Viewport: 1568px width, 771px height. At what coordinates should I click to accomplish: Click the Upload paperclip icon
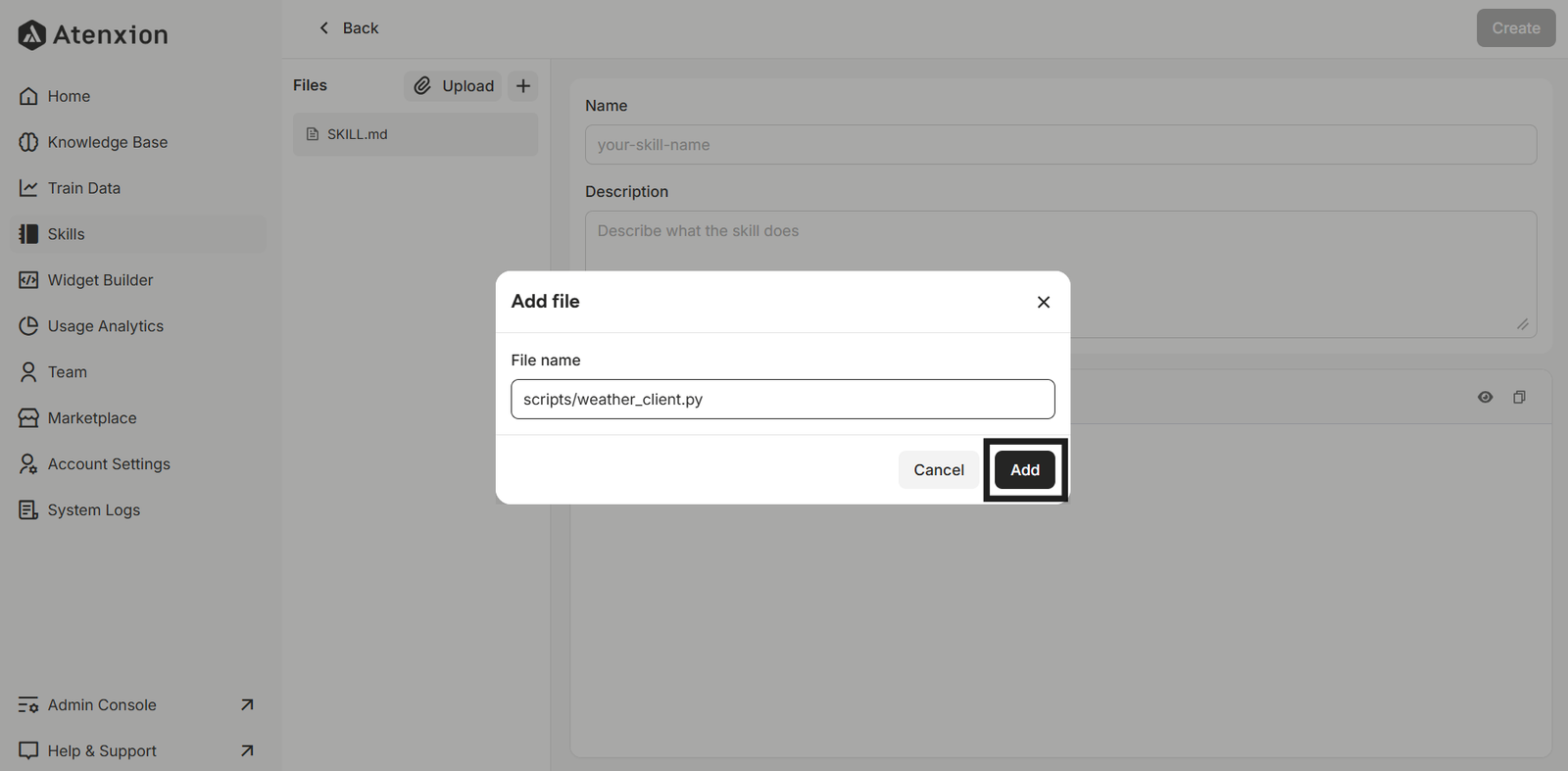tap(422, 86)
